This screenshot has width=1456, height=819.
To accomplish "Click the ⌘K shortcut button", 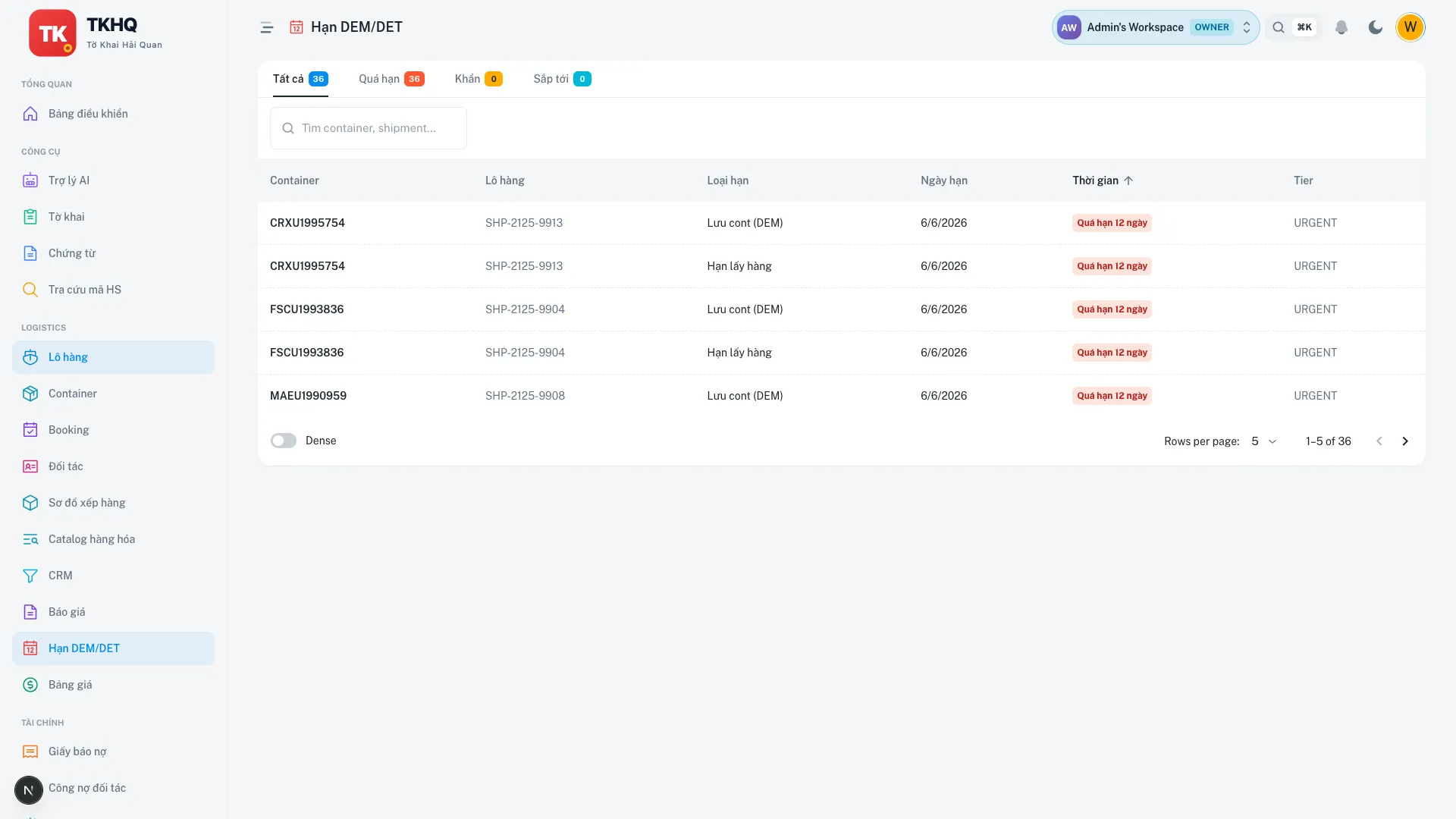I will [1304, 27].
